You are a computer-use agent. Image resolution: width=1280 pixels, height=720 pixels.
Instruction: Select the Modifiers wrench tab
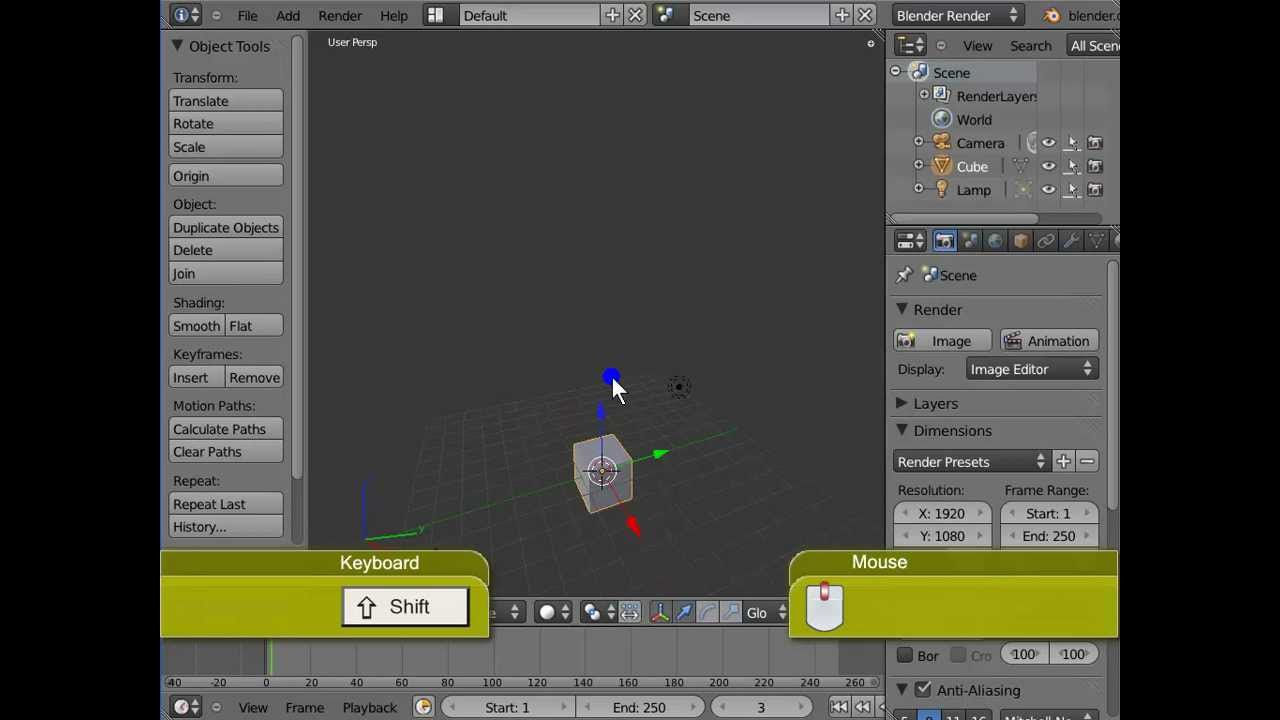(x=1071, y=241)
